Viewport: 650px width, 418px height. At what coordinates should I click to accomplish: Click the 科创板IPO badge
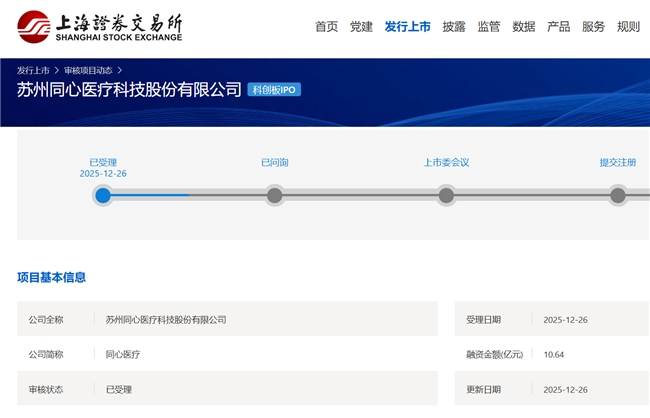click(274, 90)
